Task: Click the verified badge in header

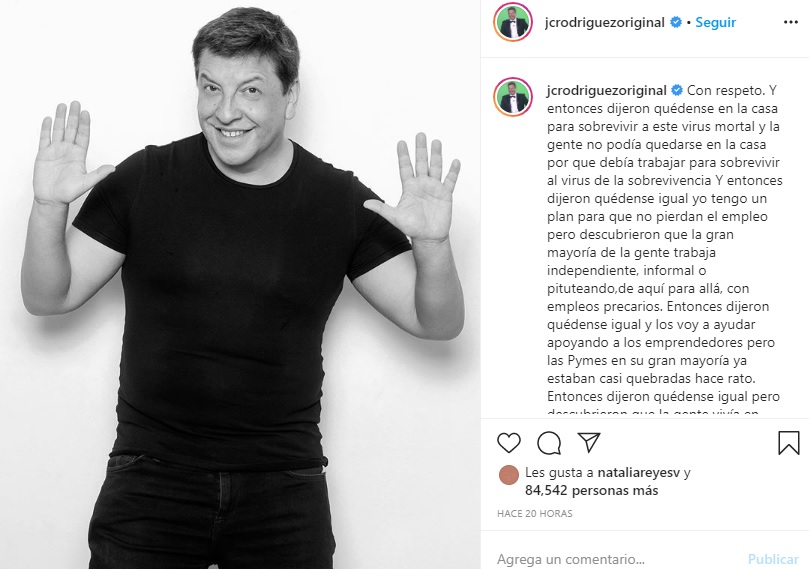Action: [x=675, y=22]
